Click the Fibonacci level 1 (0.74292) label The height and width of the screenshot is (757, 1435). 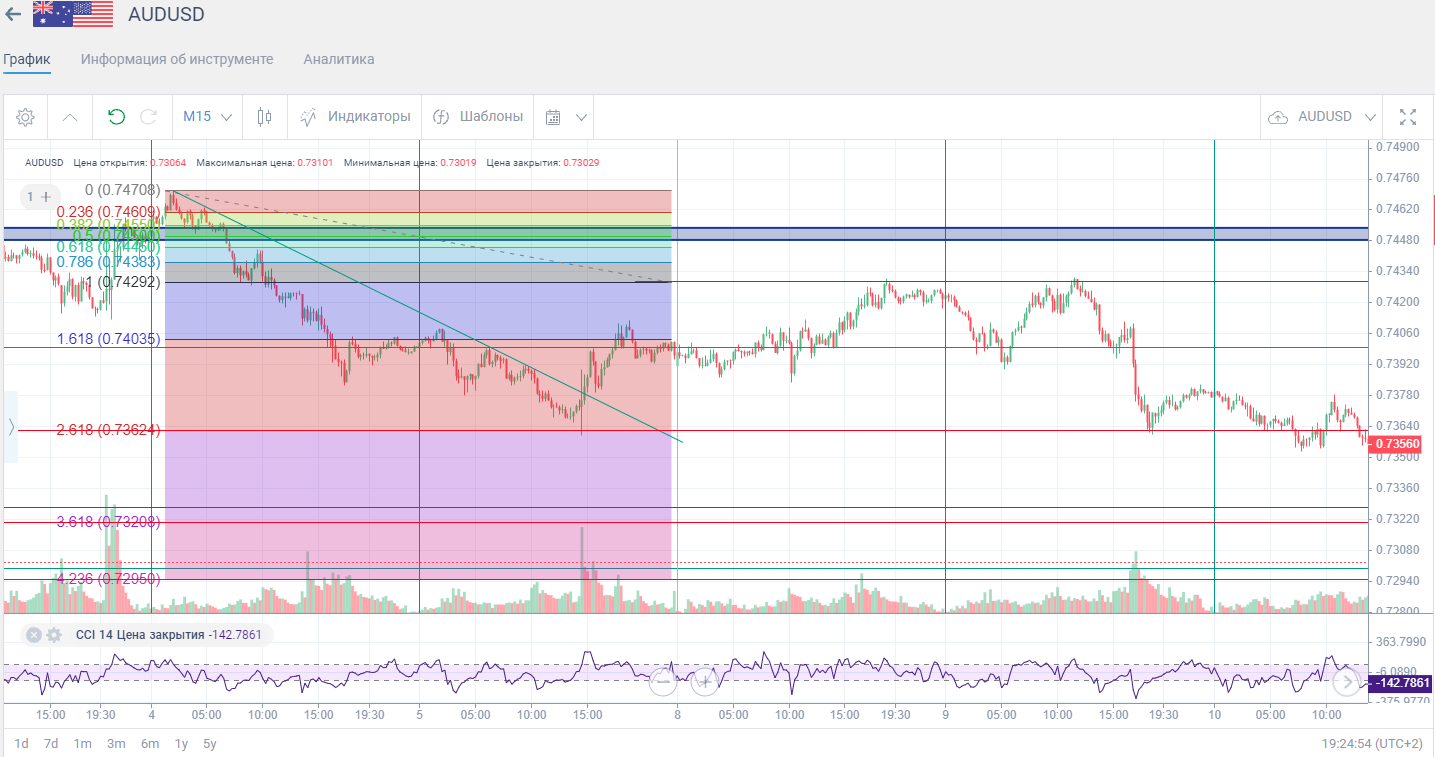pyautogui.click(x=123, y=281)
